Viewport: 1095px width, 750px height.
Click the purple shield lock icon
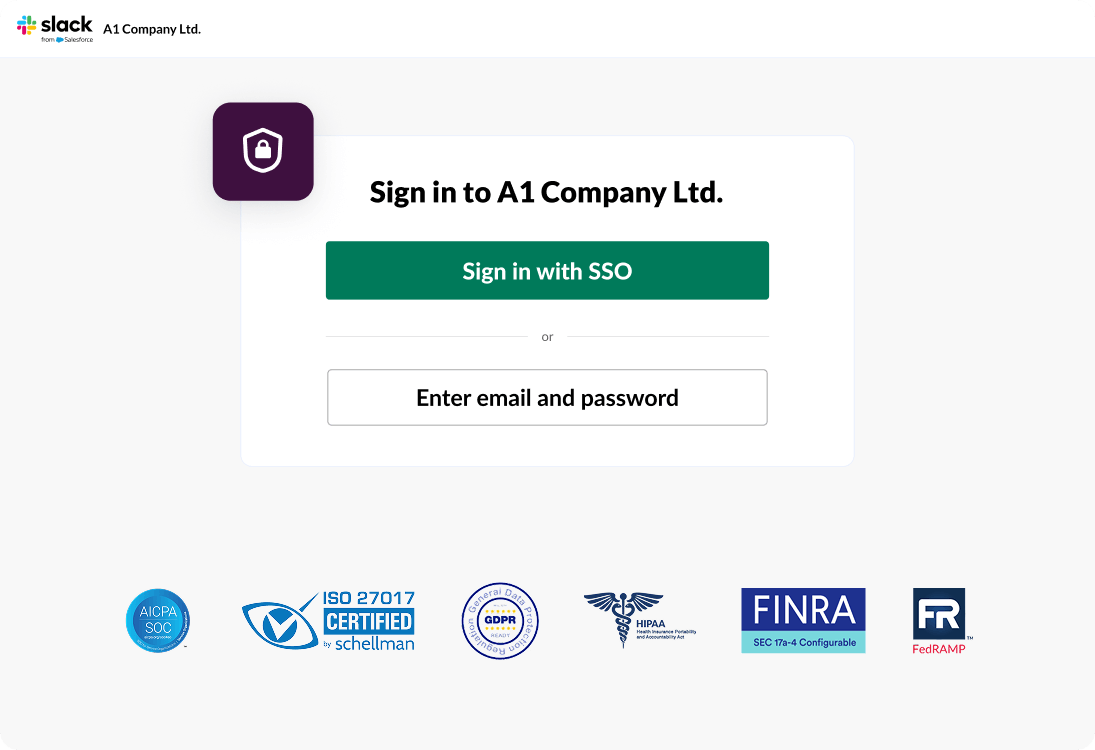point(263,151)
